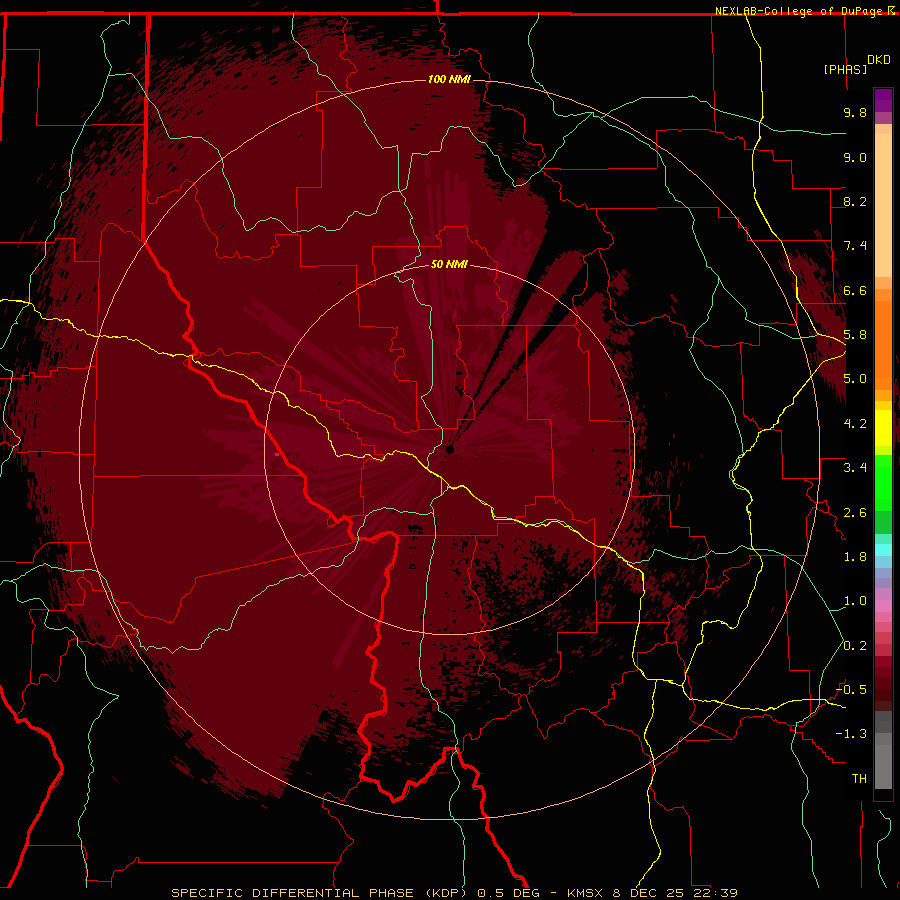Viewport: 900px width, 900px height.
Task: Click the 50 NMI range ring label
Action: (x=449, y=264)
